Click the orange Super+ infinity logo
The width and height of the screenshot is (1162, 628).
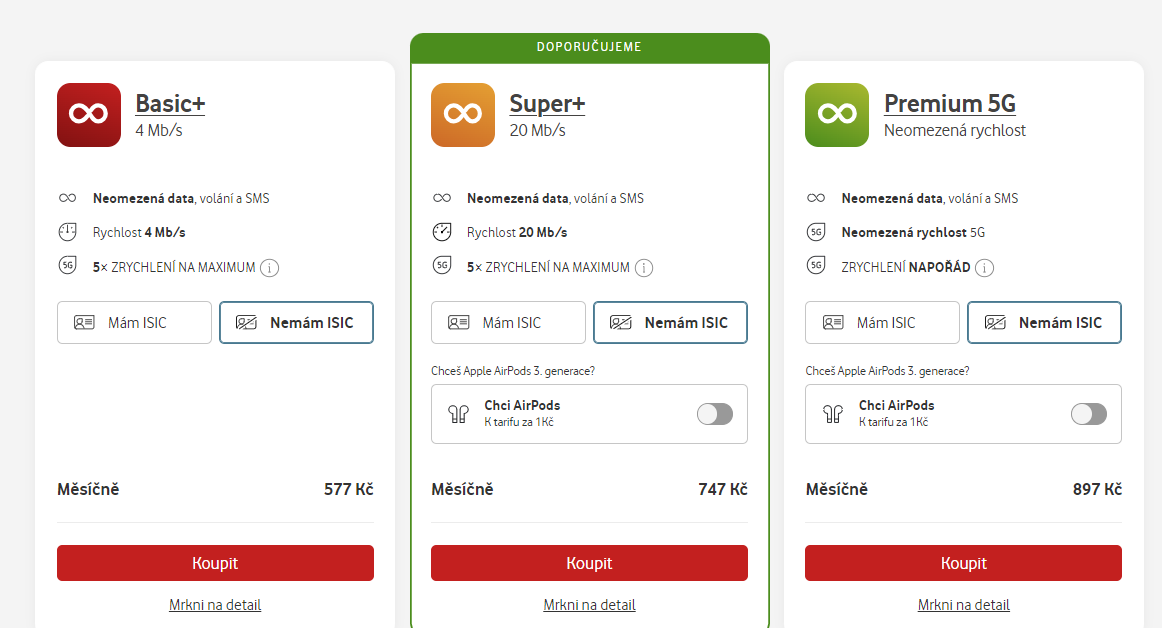coord(463,115)
